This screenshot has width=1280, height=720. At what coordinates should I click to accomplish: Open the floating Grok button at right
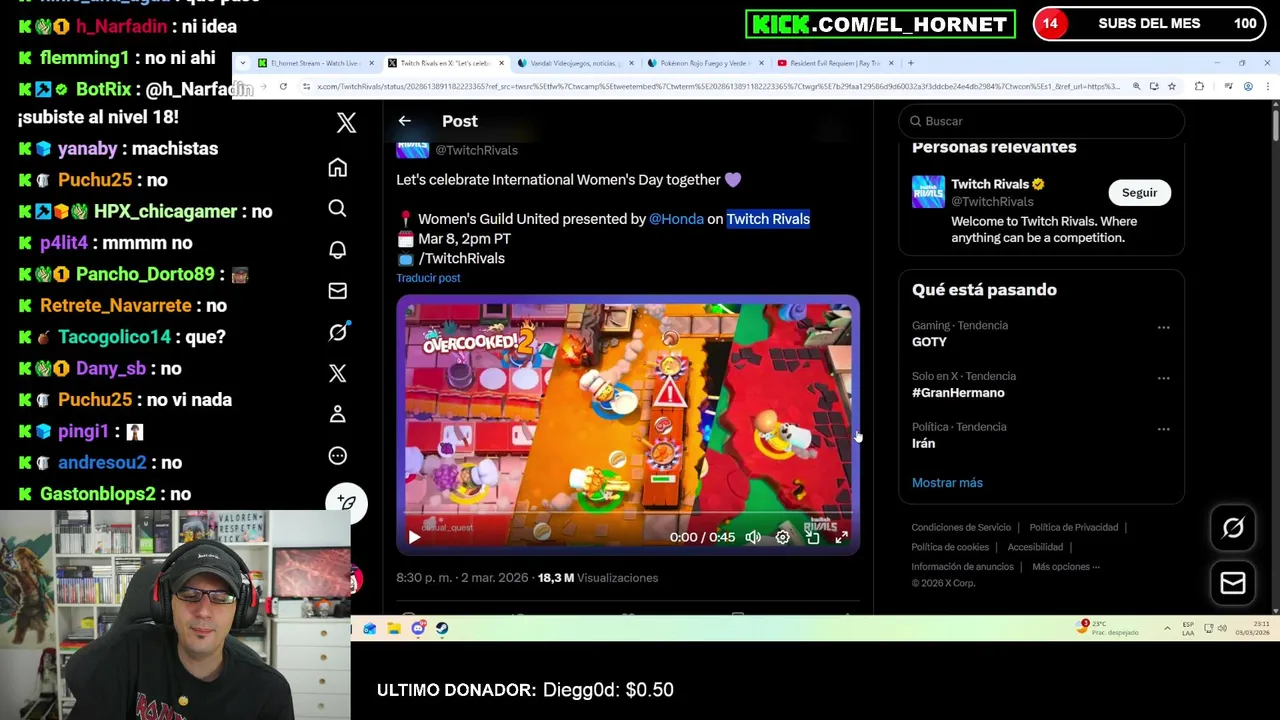tap(1233, 528)
